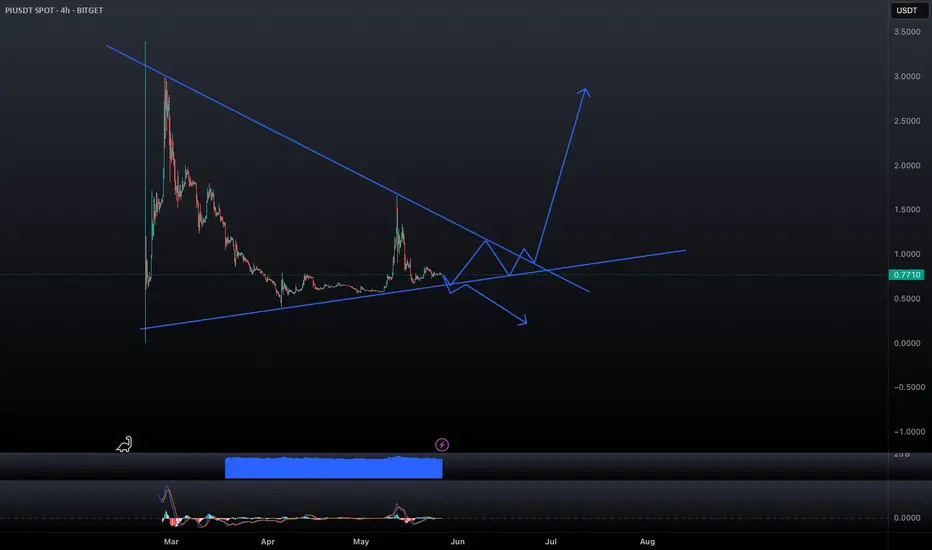Select the 0.7710 current price label
The image size is (932, 550).
907,275
